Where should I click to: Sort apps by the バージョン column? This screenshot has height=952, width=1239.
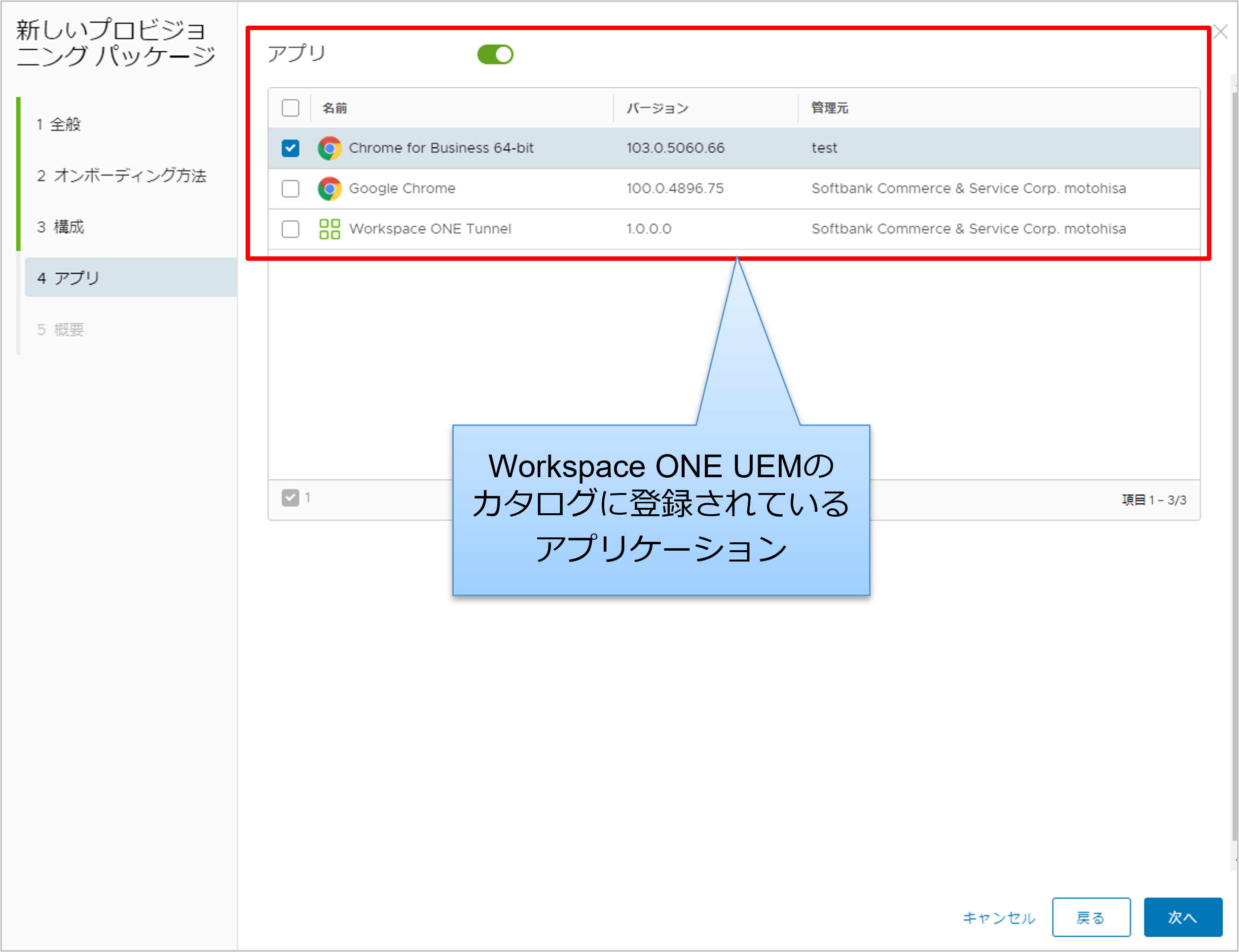click(657, 107)
